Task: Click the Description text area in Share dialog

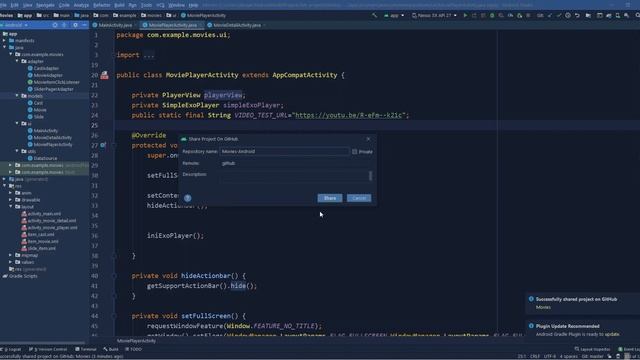Action: click(294, 176)
